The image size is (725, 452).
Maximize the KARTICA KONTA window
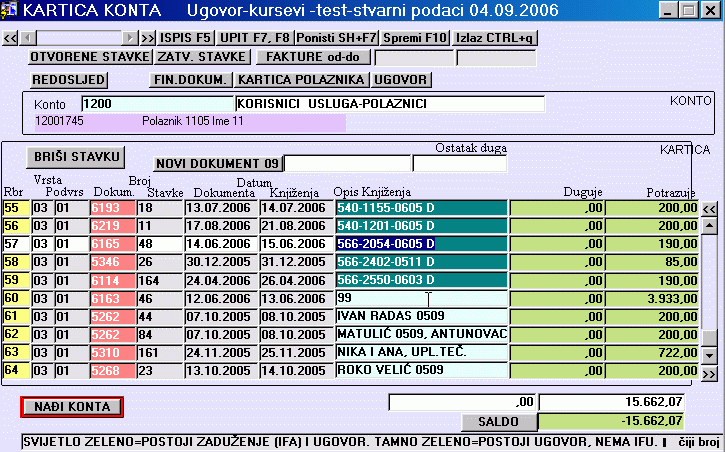pyautogui.click(x=689, y=10)
